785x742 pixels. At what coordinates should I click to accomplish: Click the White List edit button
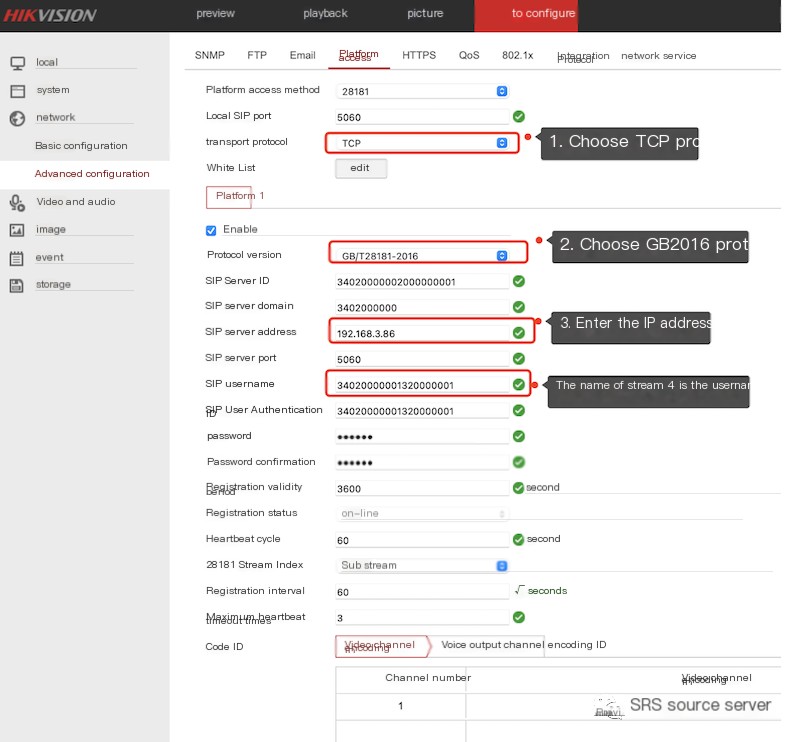coord(360,168)
